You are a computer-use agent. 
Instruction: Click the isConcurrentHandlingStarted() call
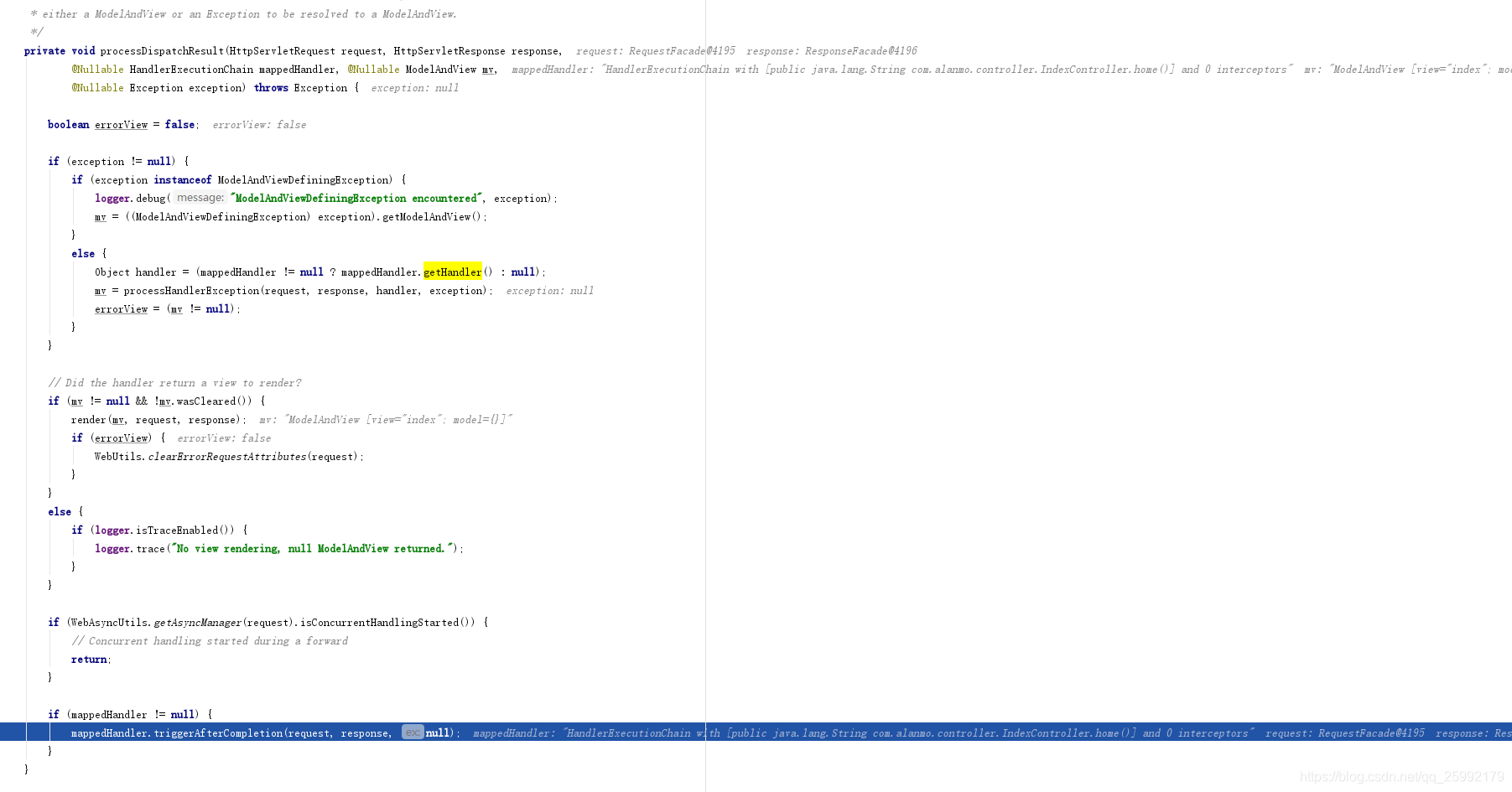click(x=388, y=623)
